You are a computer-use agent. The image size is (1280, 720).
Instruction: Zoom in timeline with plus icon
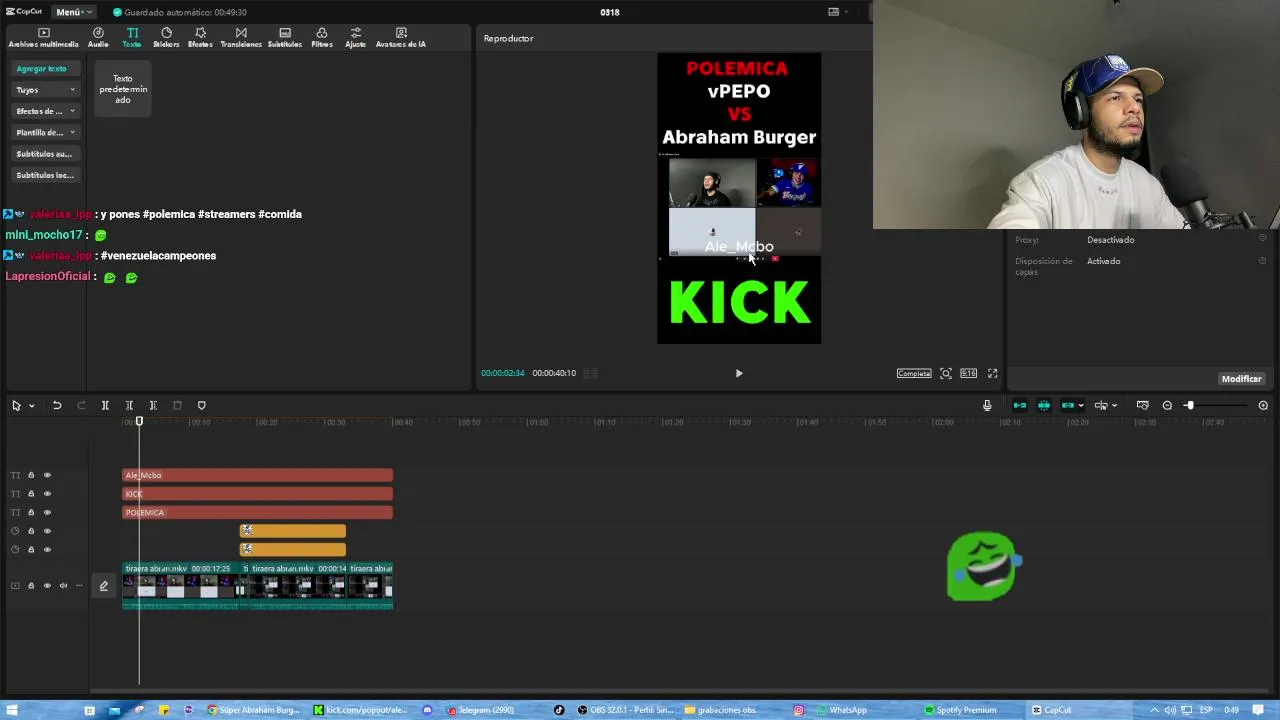[1263, 405]
